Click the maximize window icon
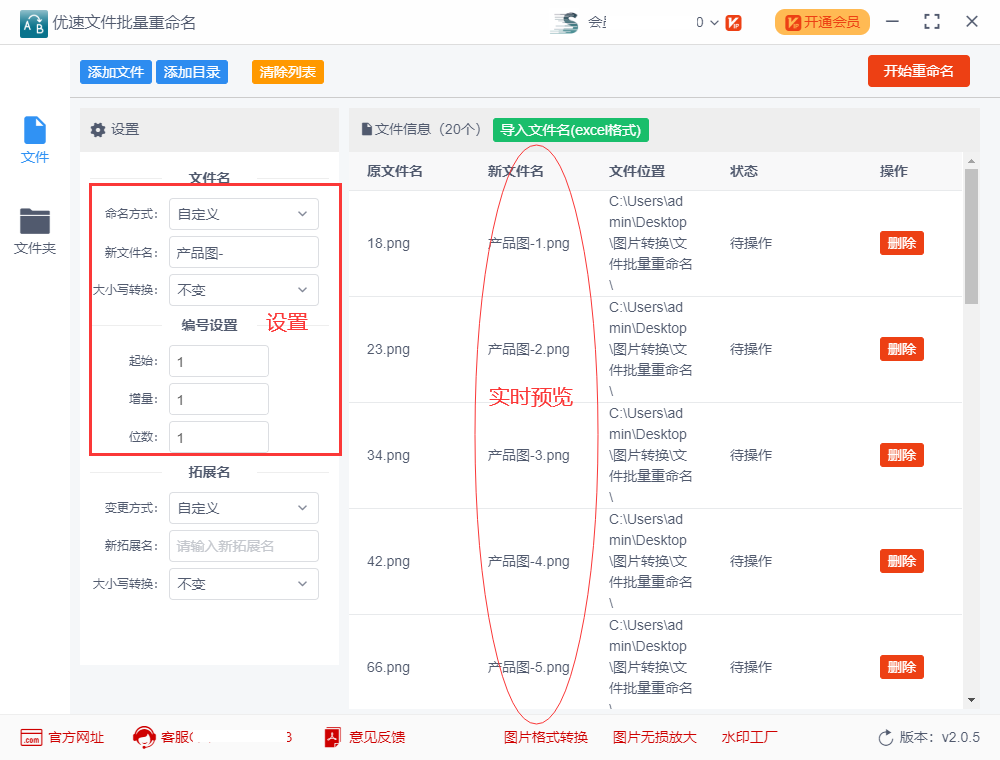This screenshot has width=1000, height=760. pos(932,22)
